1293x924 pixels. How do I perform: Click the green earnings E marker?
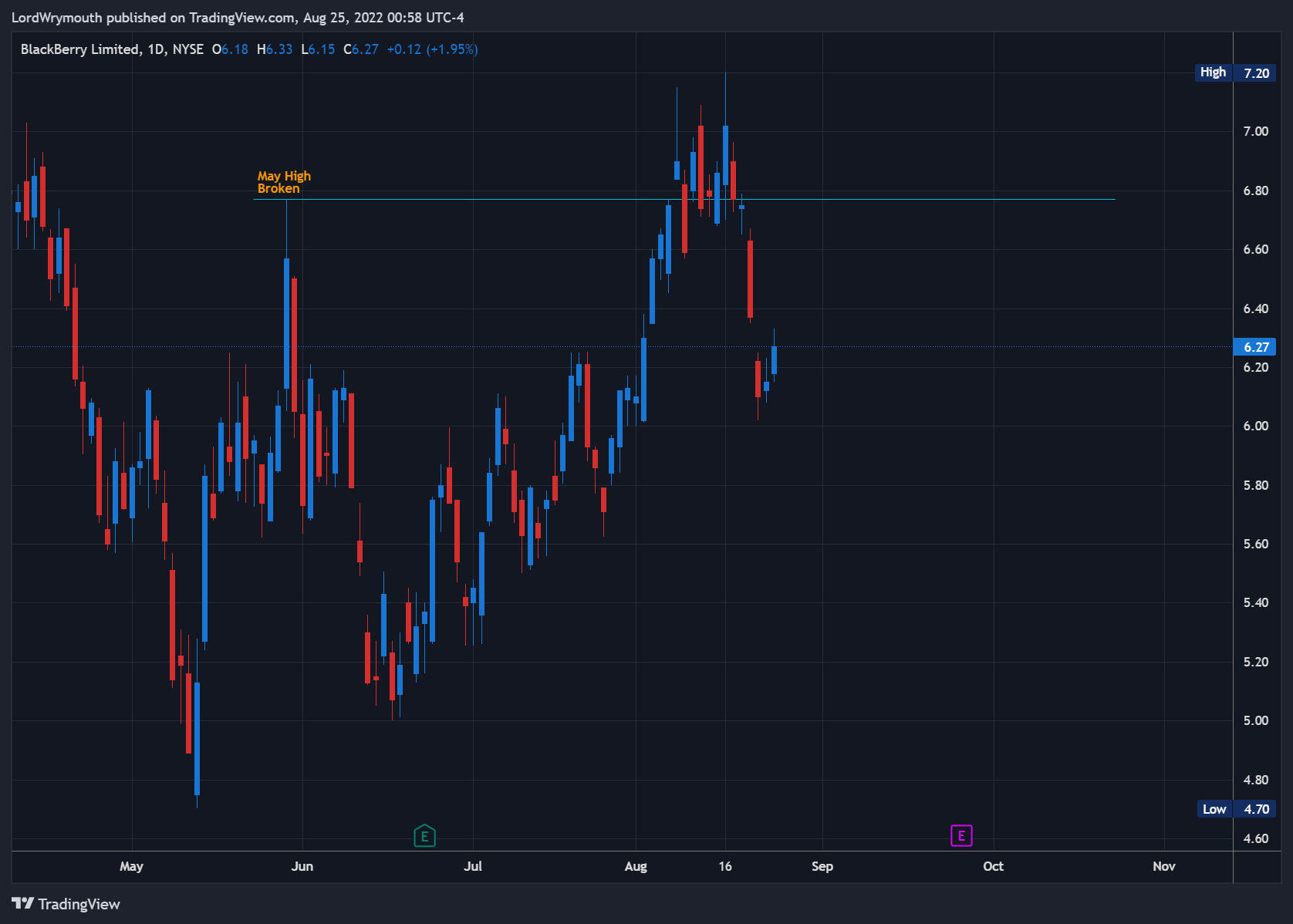coord(424,836)
